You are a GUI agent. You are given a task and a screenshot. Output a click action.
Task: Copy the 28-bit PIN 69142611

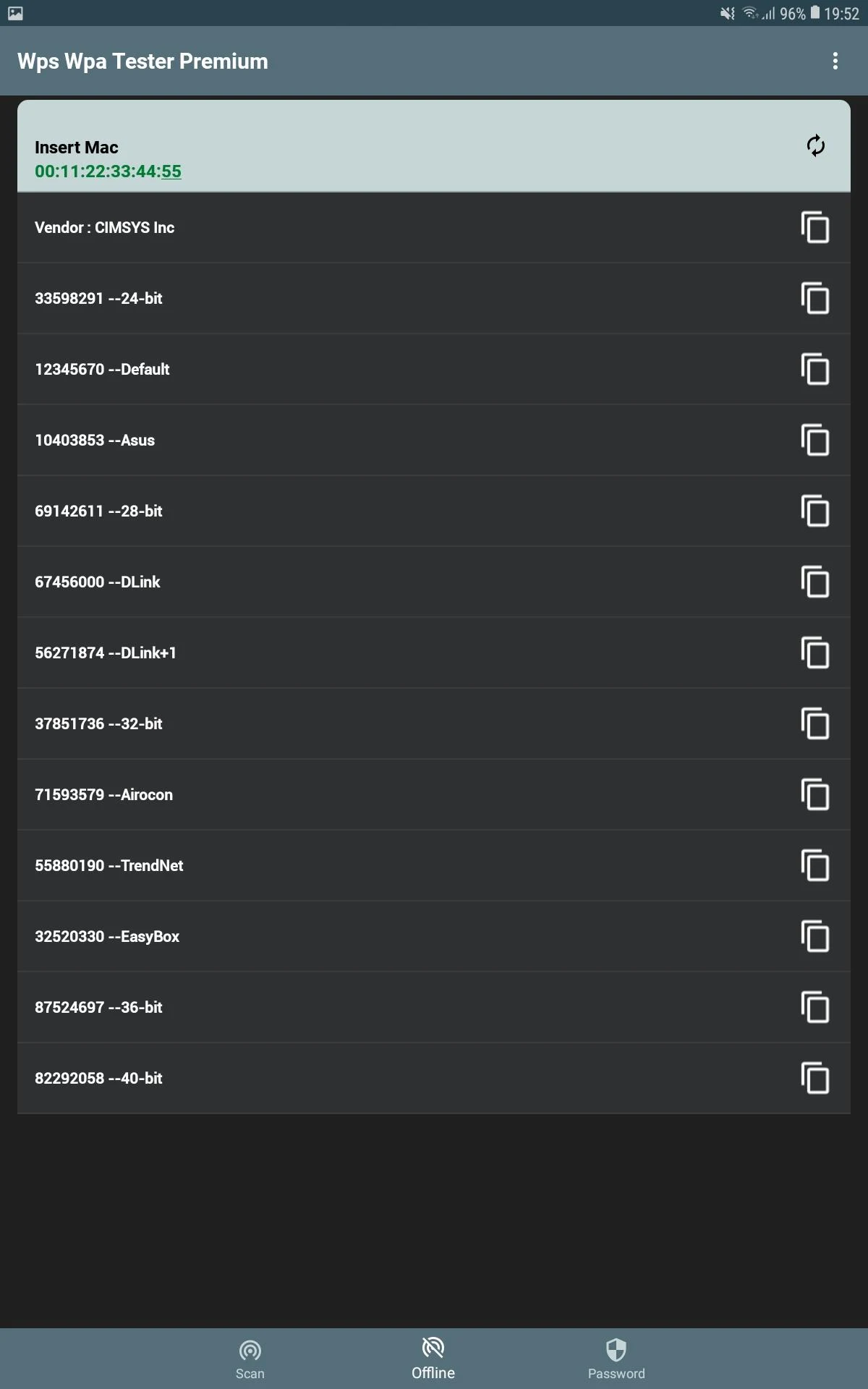pos(815,511)
